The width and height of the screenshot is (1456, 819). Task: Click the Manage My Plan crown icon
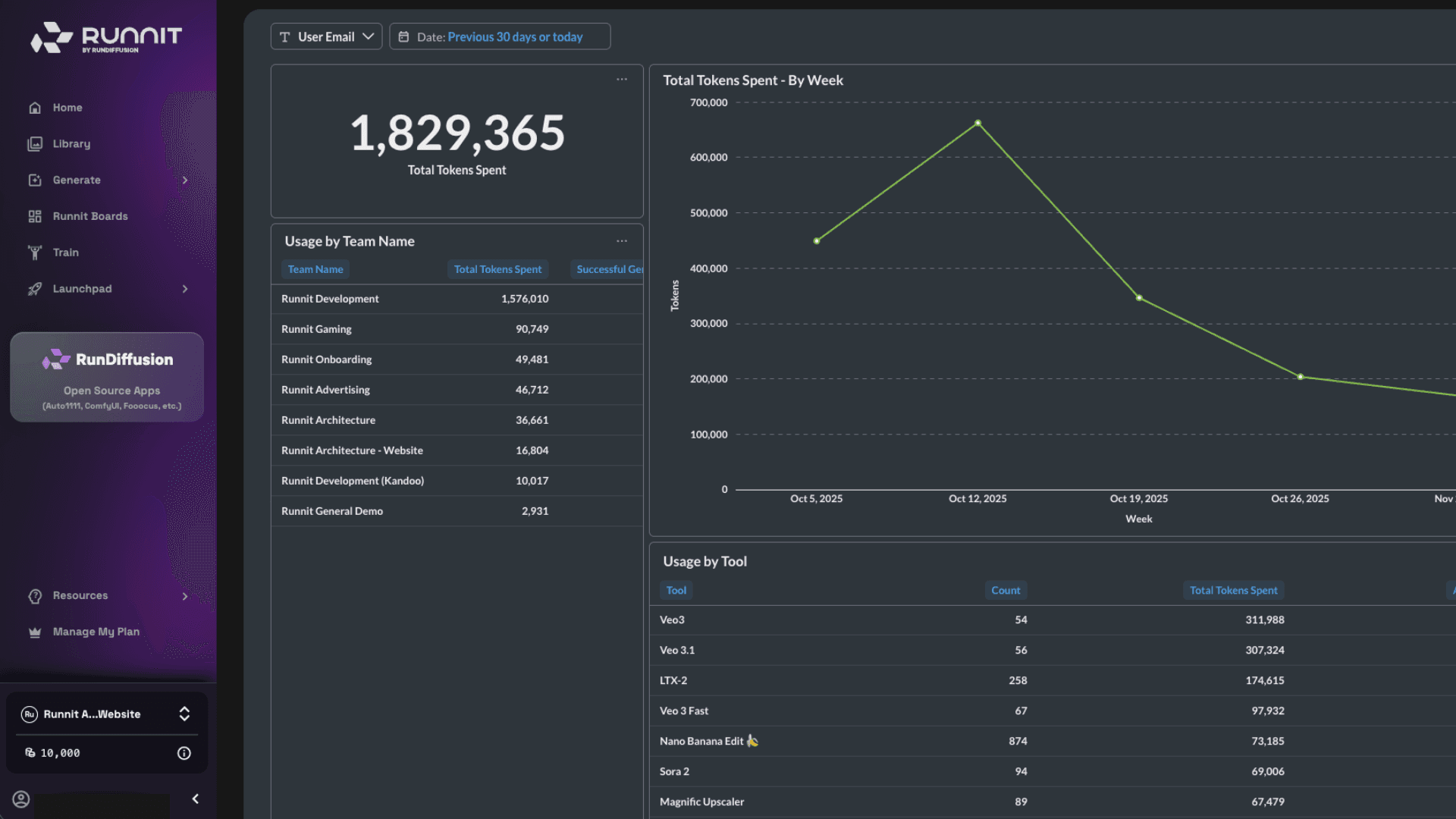point(35,632)
